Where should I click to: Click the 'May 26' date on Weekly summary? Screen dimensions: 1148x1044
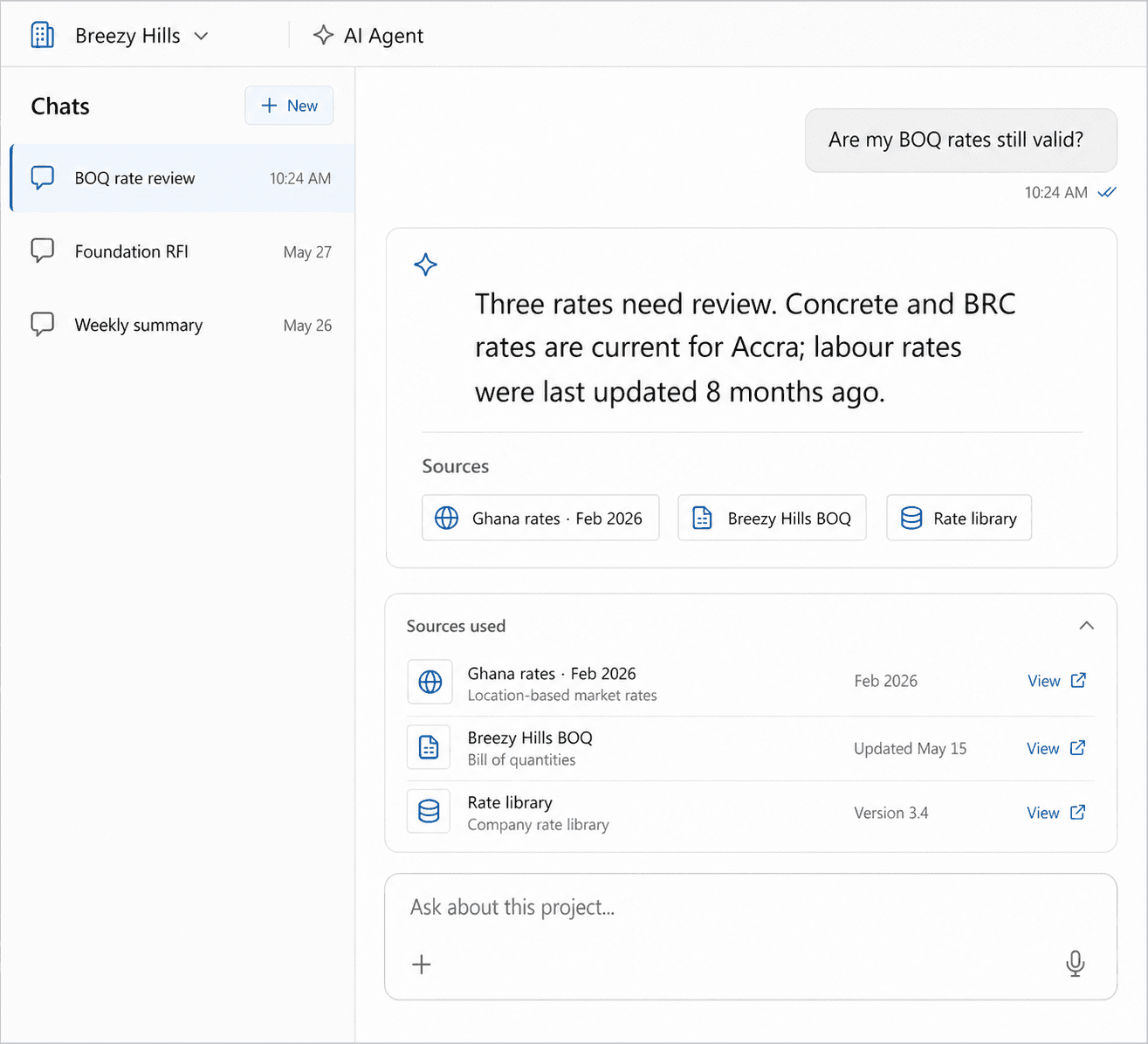[x=307, y=326]
